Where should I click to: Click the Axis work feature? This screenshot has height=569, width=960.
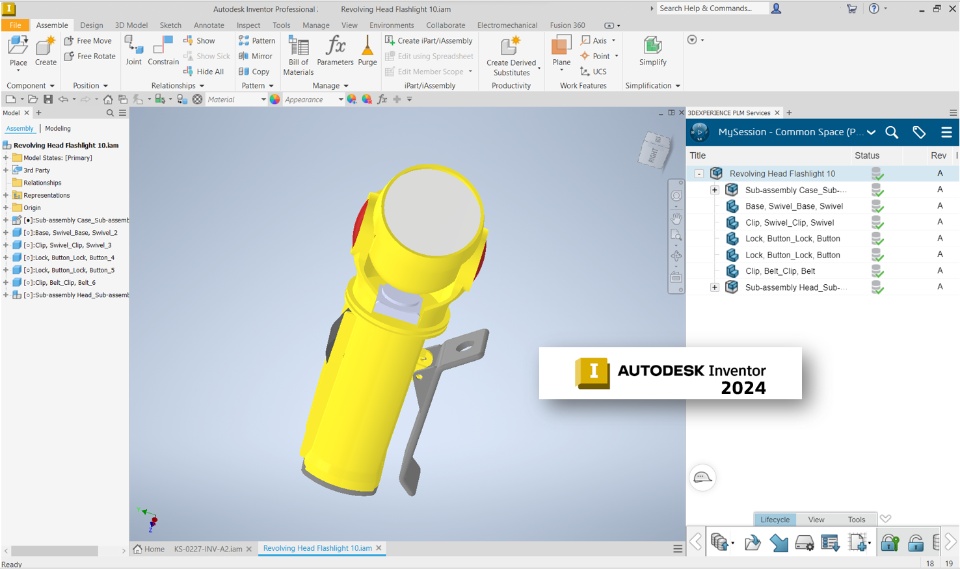(594, 40)
